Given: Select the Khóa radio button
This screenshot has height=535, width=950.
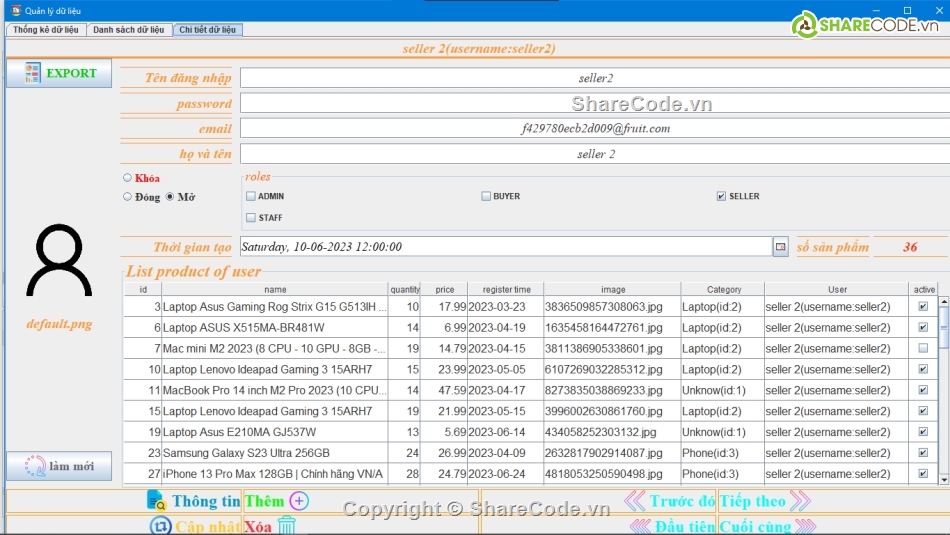Looking at the screenshot, I should coord(127,178).
